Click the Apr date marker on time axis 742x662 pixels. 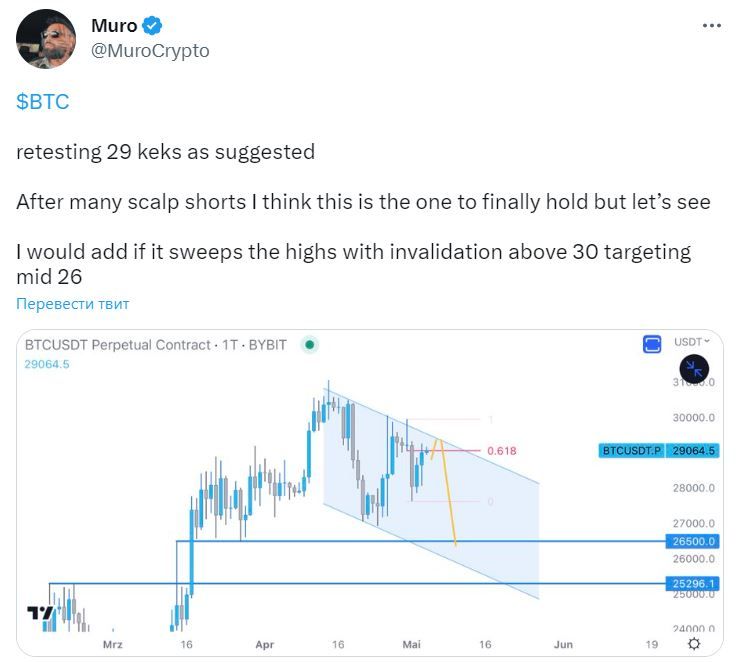(x=264, y=645)
